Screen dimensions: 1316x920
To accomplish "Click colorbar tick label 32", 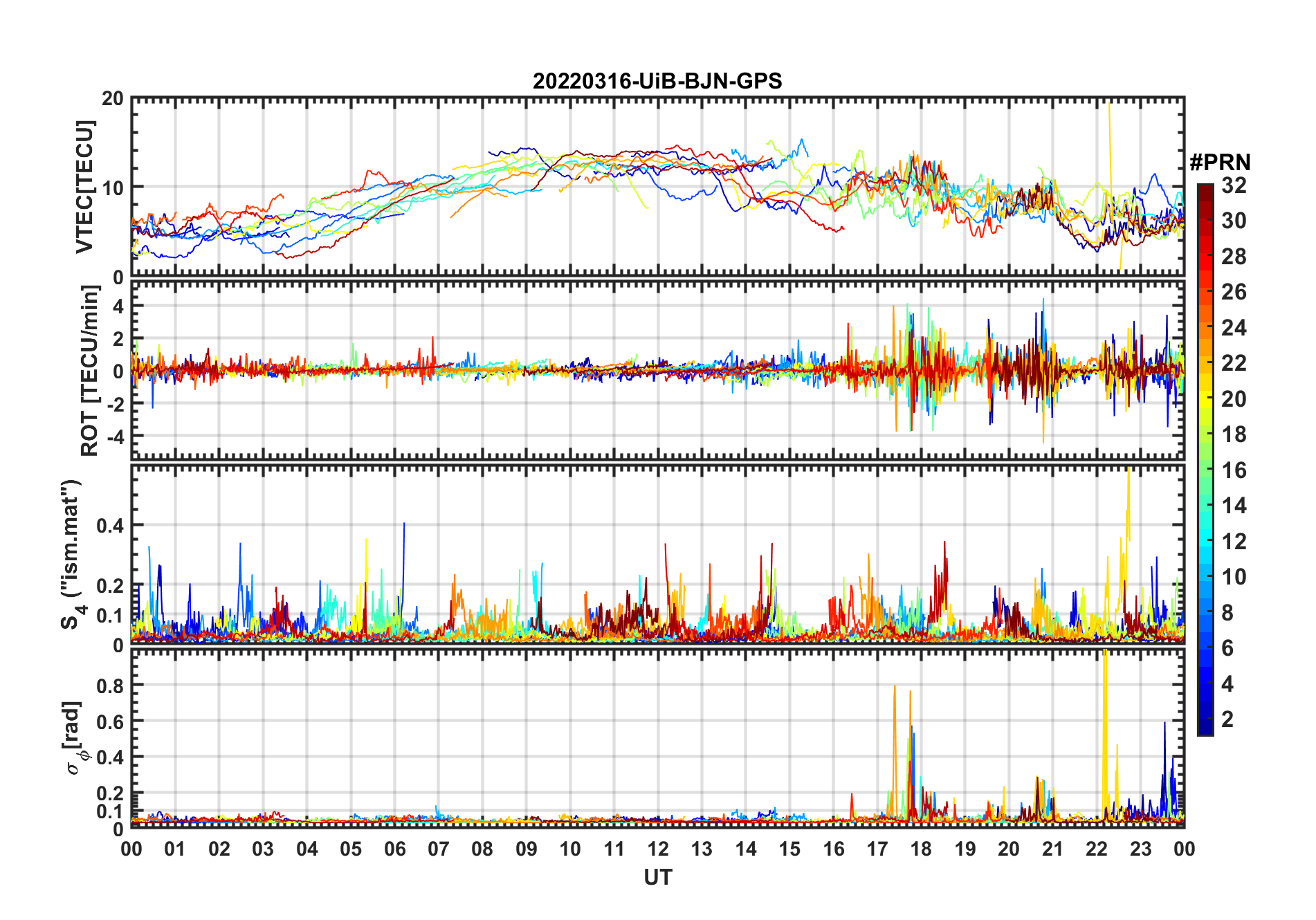I will point(1234,185).
